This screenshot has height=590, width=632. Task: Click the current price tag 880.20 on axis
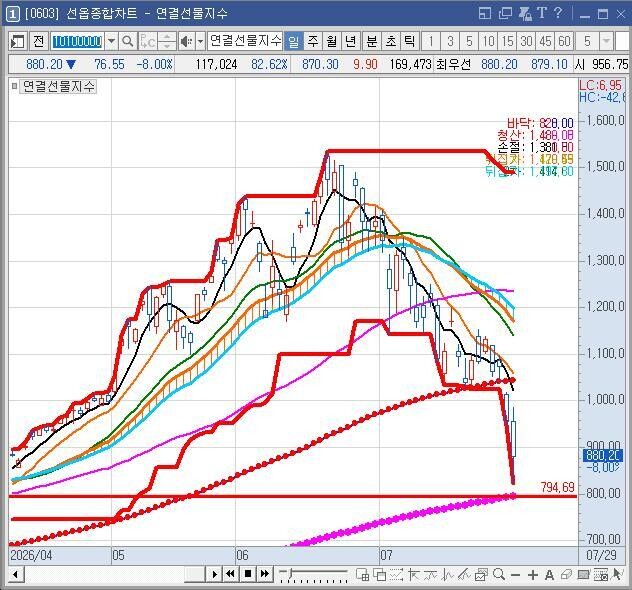coord(603,456)
